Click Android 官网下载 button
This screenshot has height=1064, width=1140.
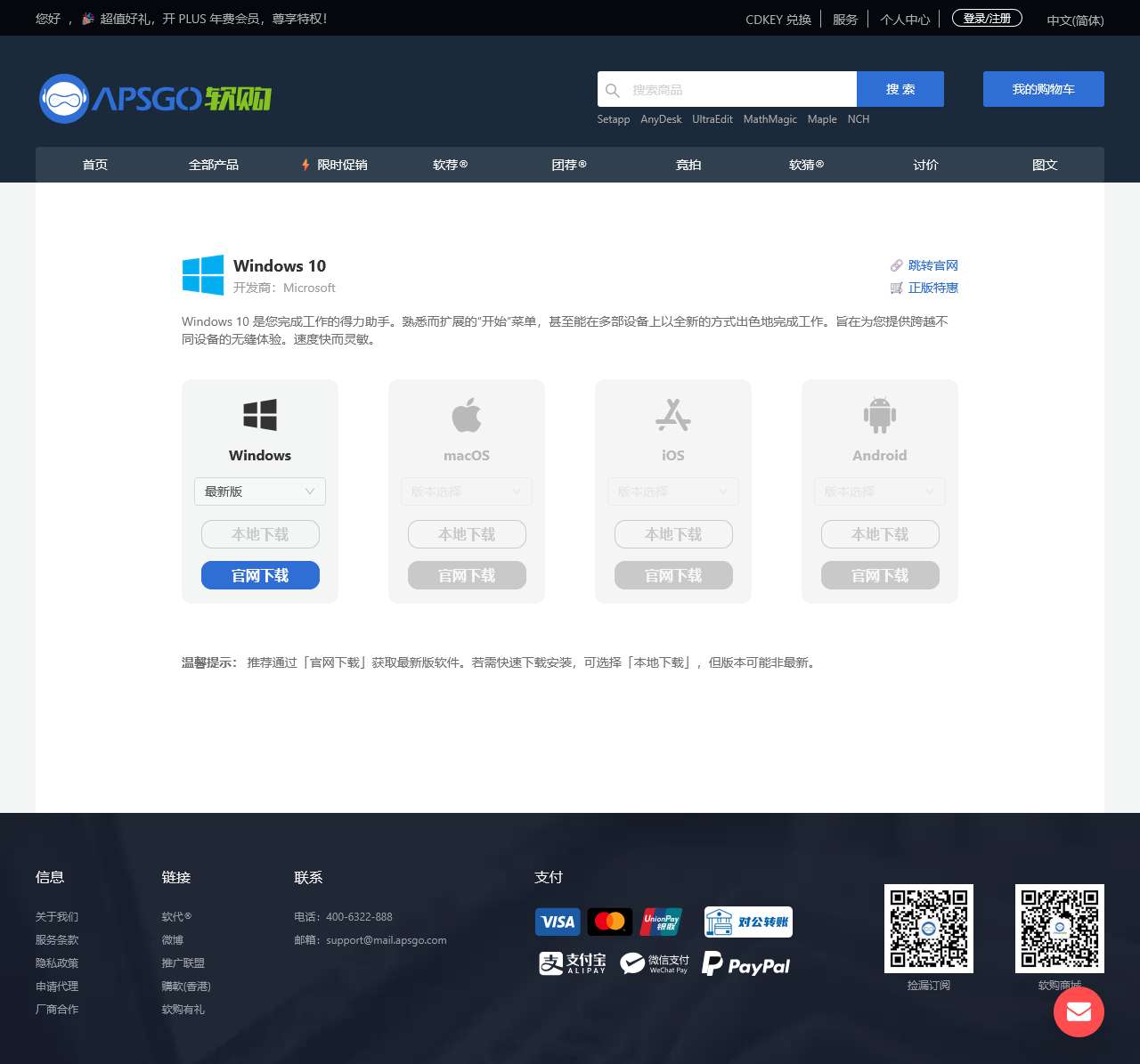click(x=880, y=575)
